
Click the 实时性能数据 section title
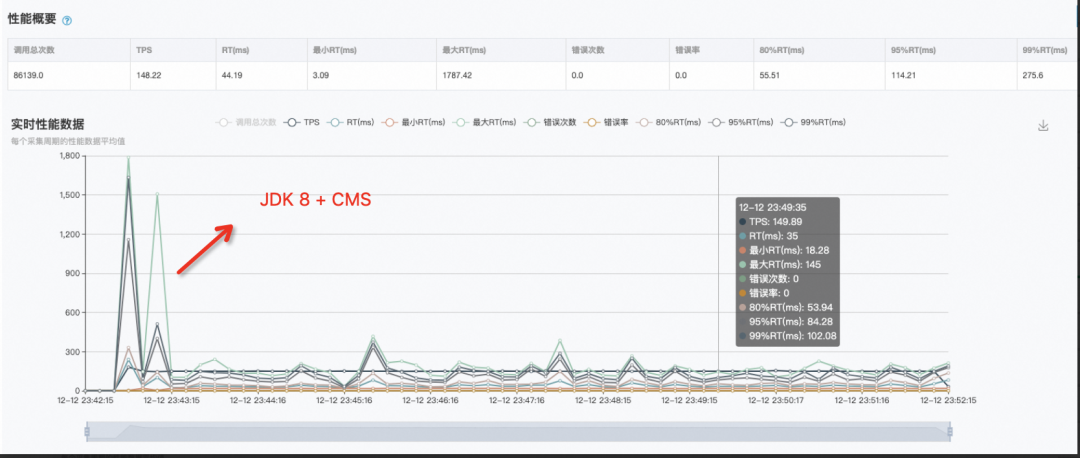tap(48, 125)
